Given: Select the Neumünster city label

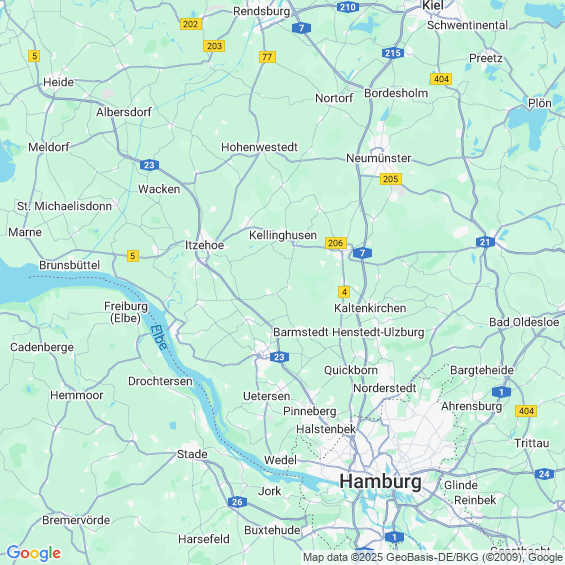Looking at the screenshot, I should click(378, 158).
